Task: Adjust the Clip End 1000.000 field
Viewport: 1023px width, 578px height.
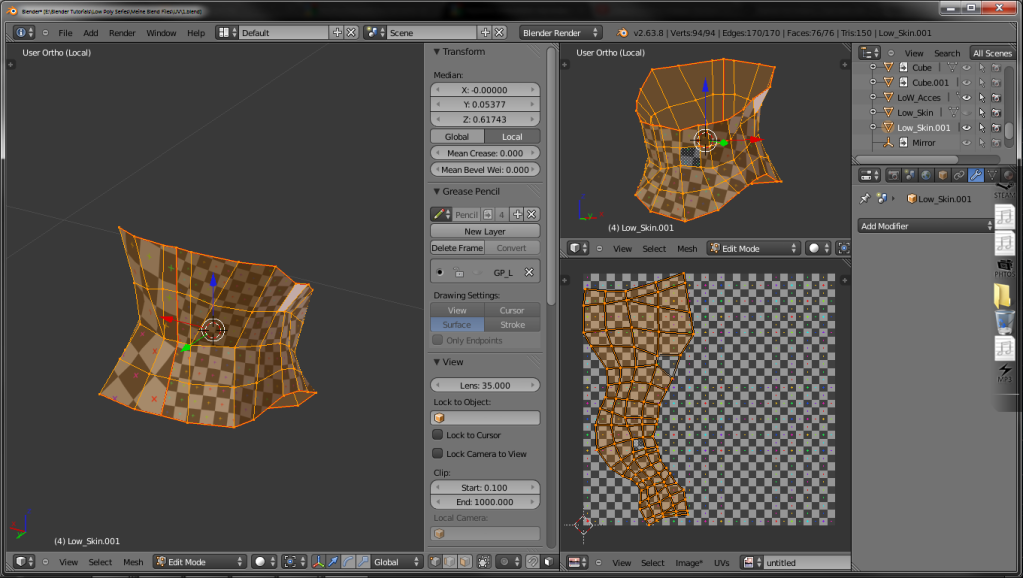Action: tap(485, 502)
